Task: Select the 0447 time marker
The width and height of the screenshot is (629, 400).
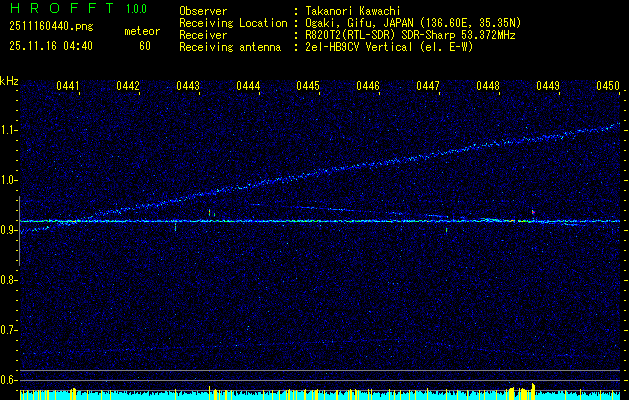Action: 428,87
